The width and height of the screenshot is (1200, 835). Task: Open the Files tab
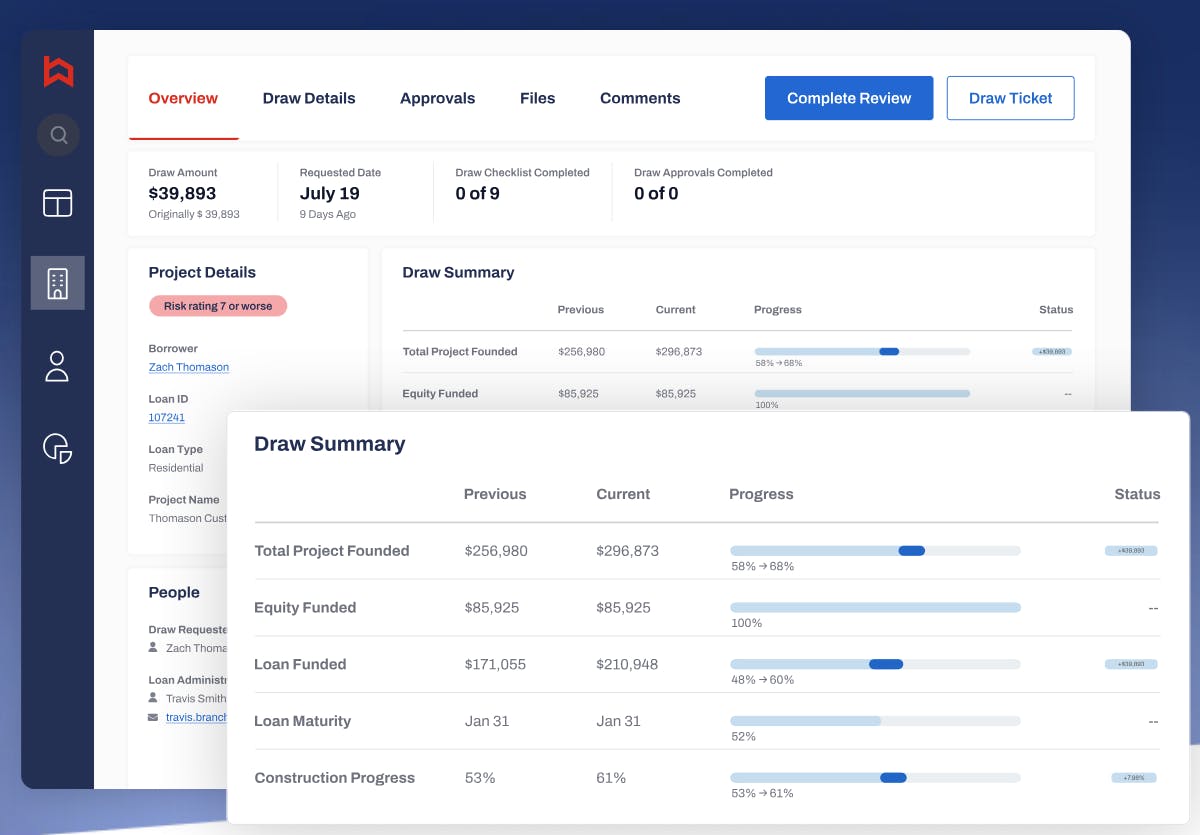(x=537, y=98)
